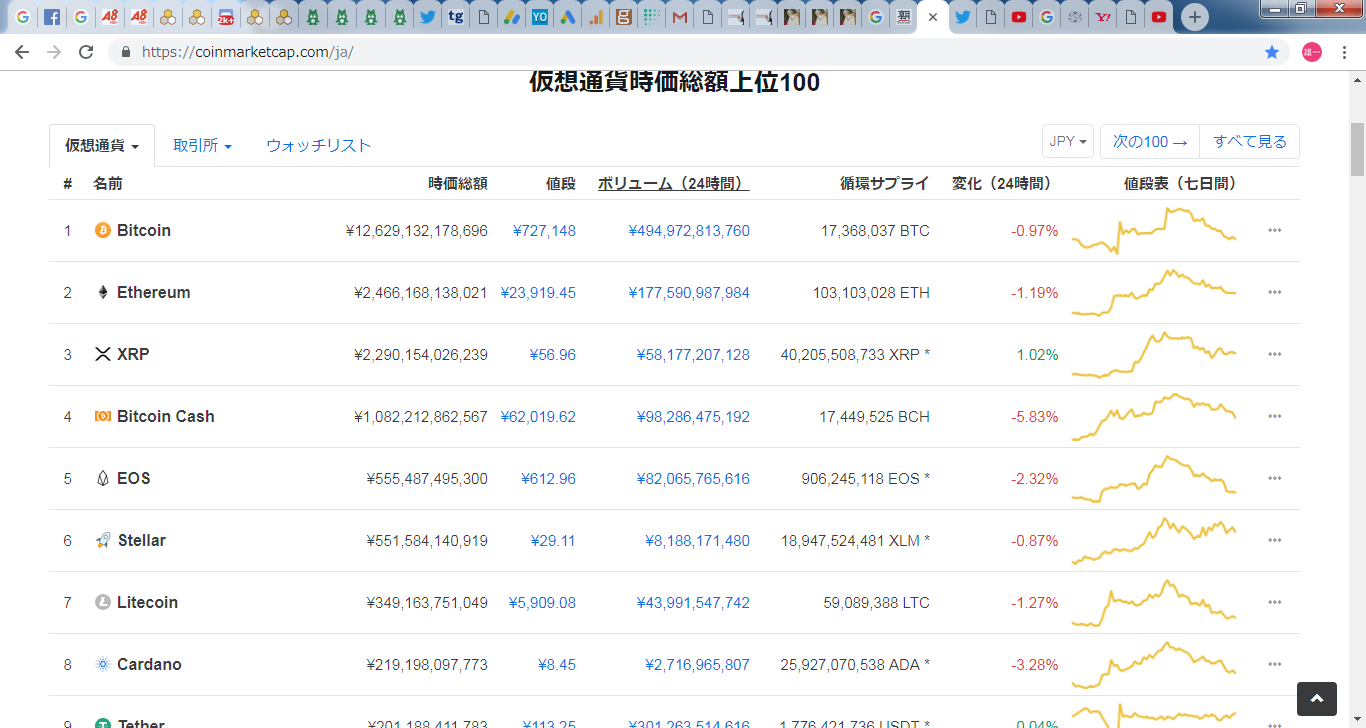Viewport: 1366px width, 728px height.
Task: Reload the CoinMarketCap page
Action: (86, 52)
